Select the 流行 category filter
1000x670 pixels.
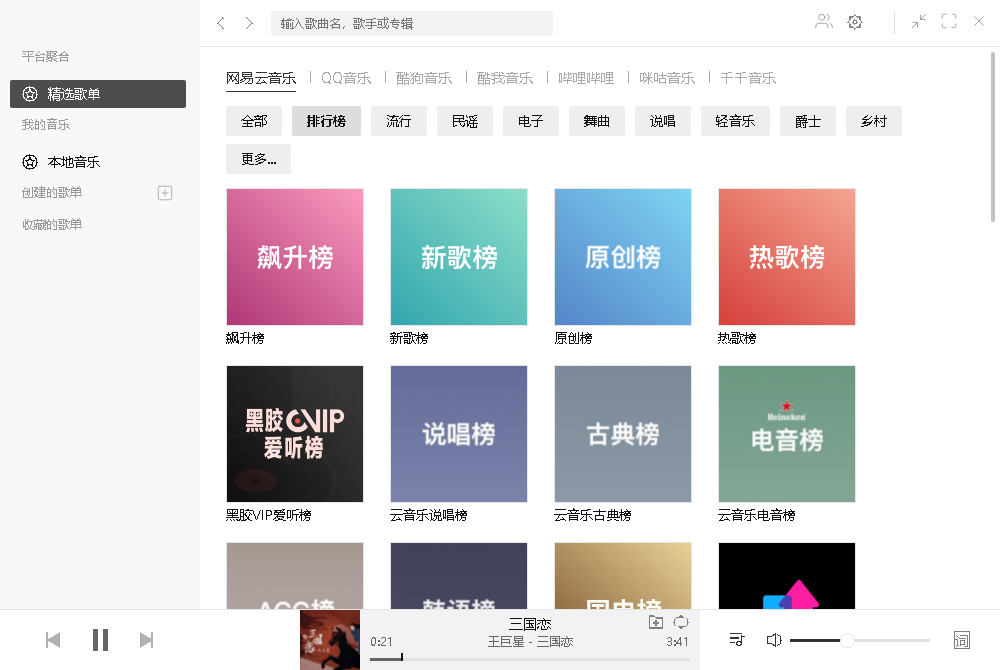[399, 121]
